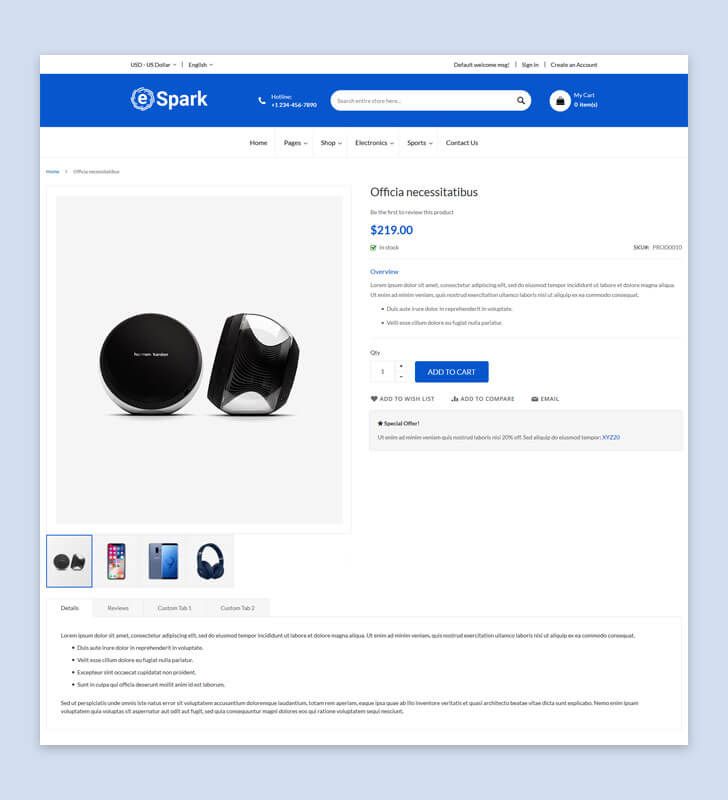Switch to the Reviews tab
728x800 pixels.
(x=118, y=608)
